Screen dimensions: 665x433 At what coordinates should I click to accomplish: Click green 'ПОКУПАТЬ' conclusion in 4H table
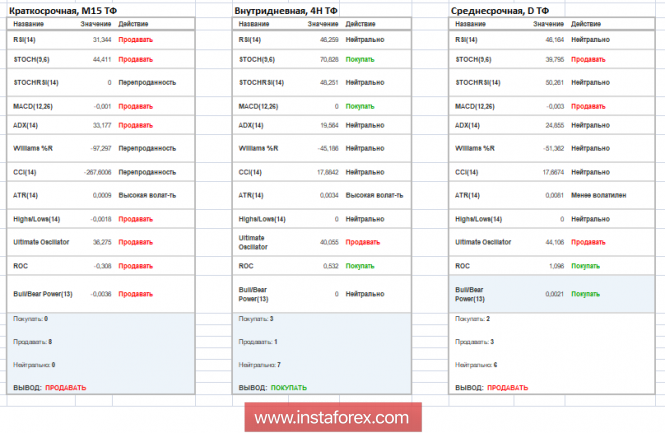pos(289,388)
